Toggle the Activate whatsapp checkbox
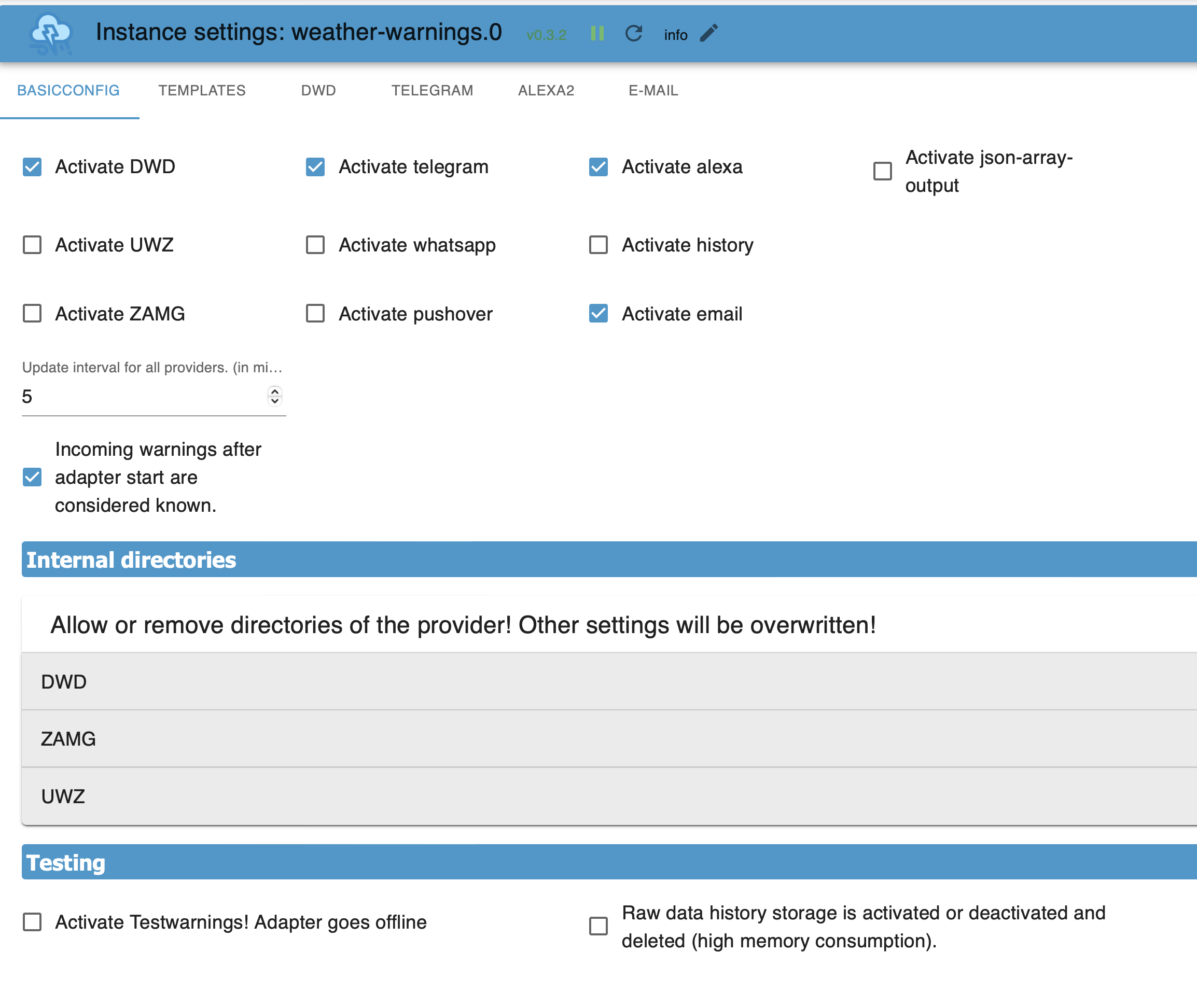This screenshot has height=1008, width=1197. [315, 245]
